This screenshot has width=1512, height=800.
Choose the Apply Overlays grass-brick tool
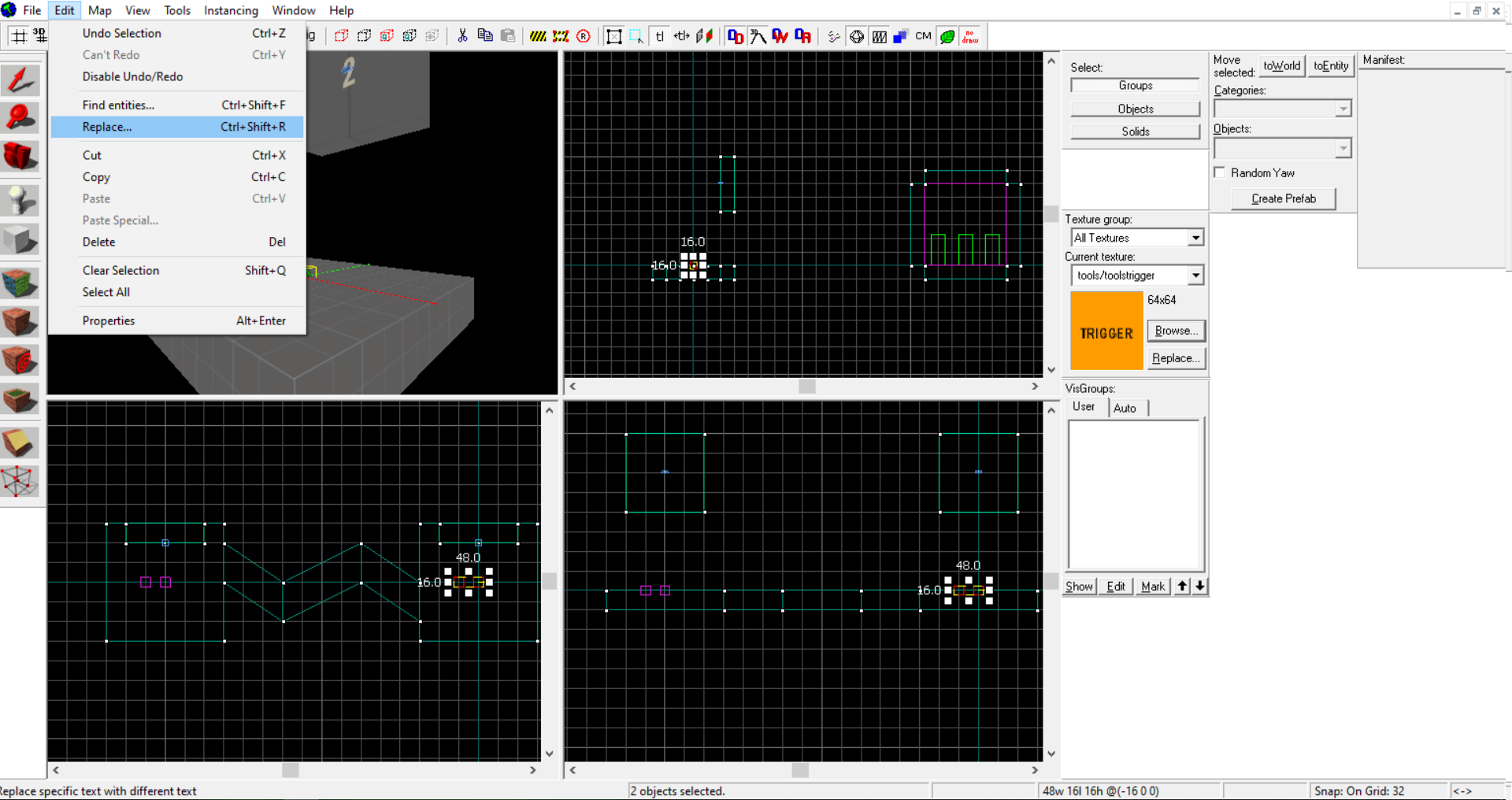point(20,398)
